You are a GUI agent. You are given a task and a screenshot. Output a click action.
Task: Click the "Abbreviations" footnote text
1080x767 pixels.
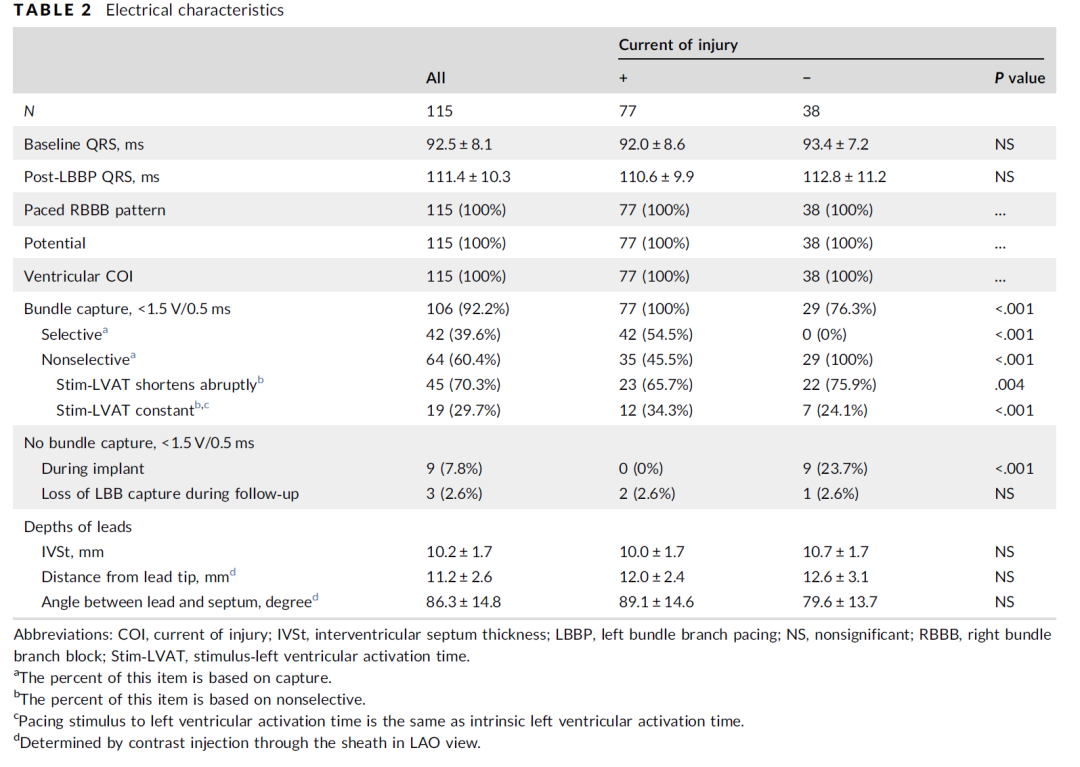(60, 635)
